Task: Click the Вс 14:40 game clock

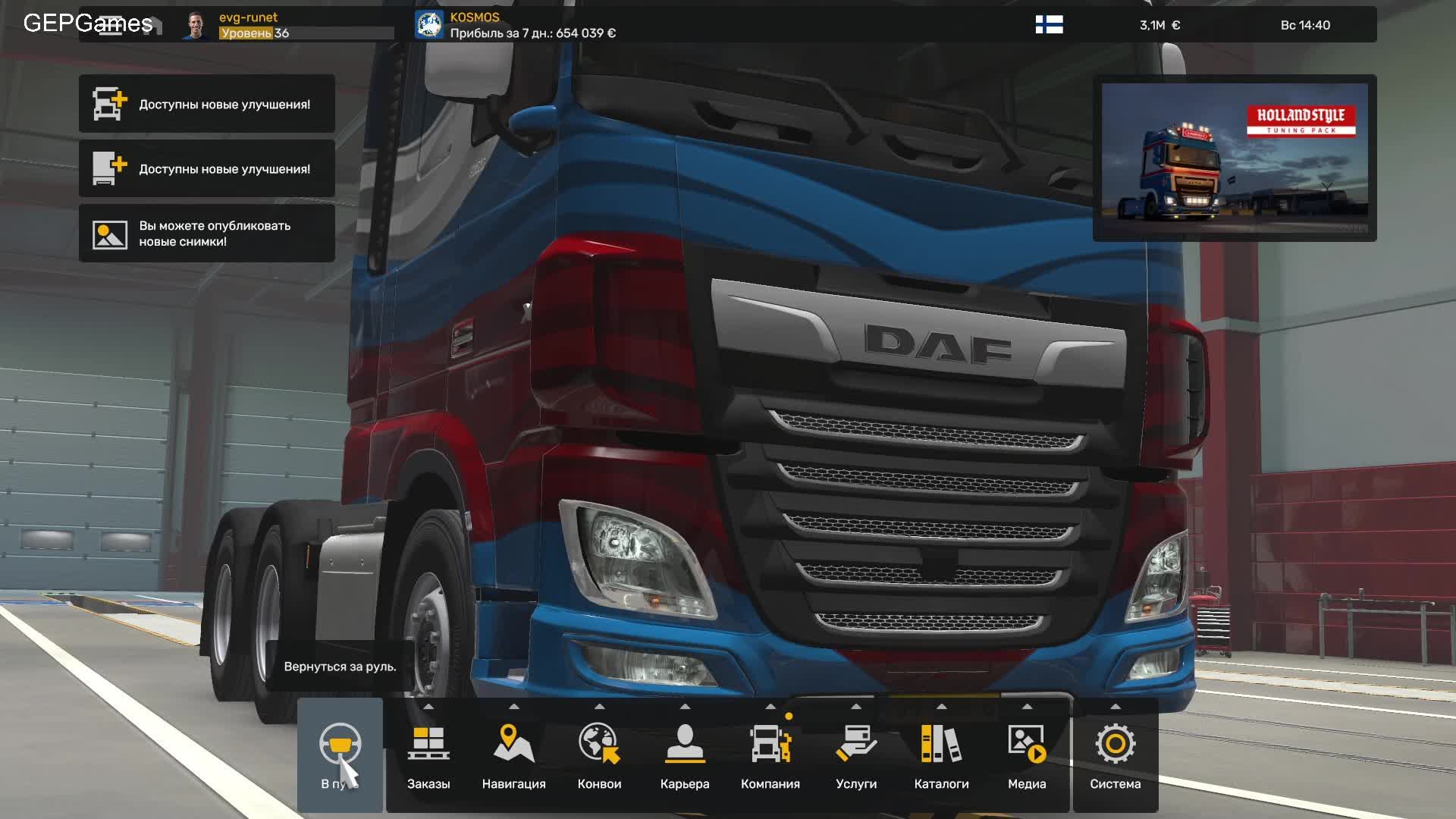Action: click(1305, 25)
